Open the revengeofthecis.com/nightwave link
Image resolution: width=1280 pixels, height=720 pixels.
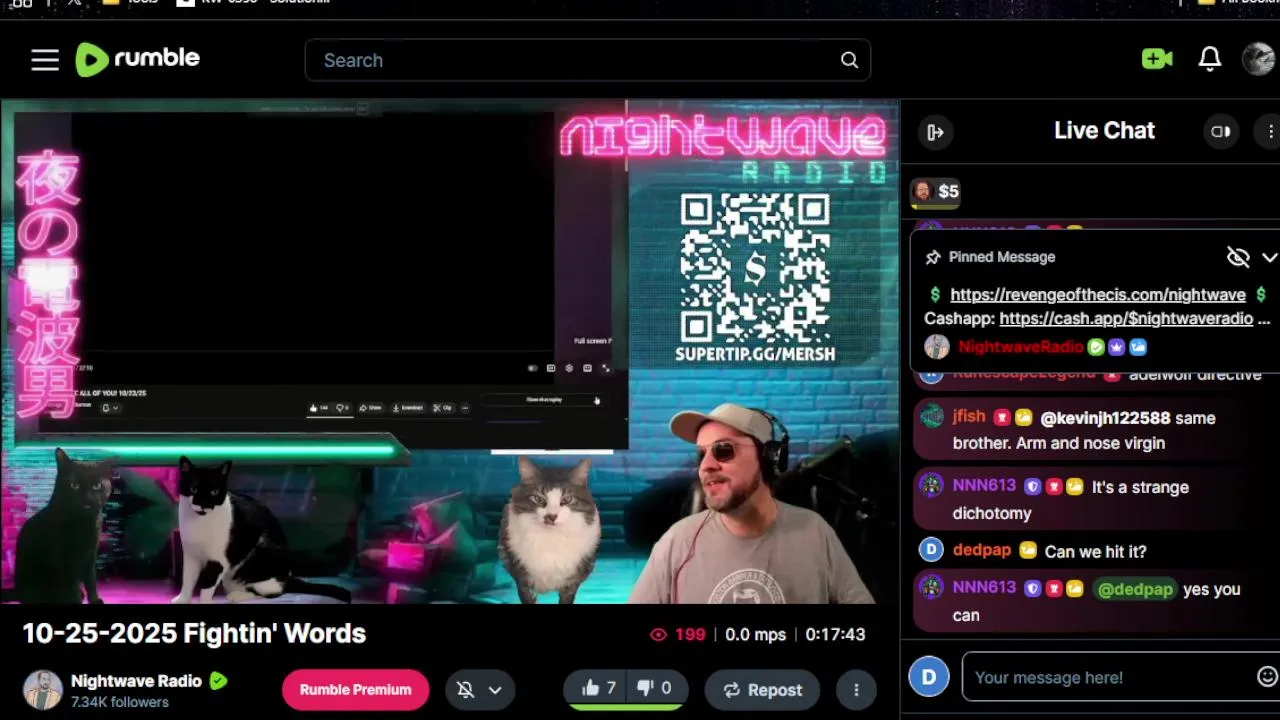(1098, 294)
